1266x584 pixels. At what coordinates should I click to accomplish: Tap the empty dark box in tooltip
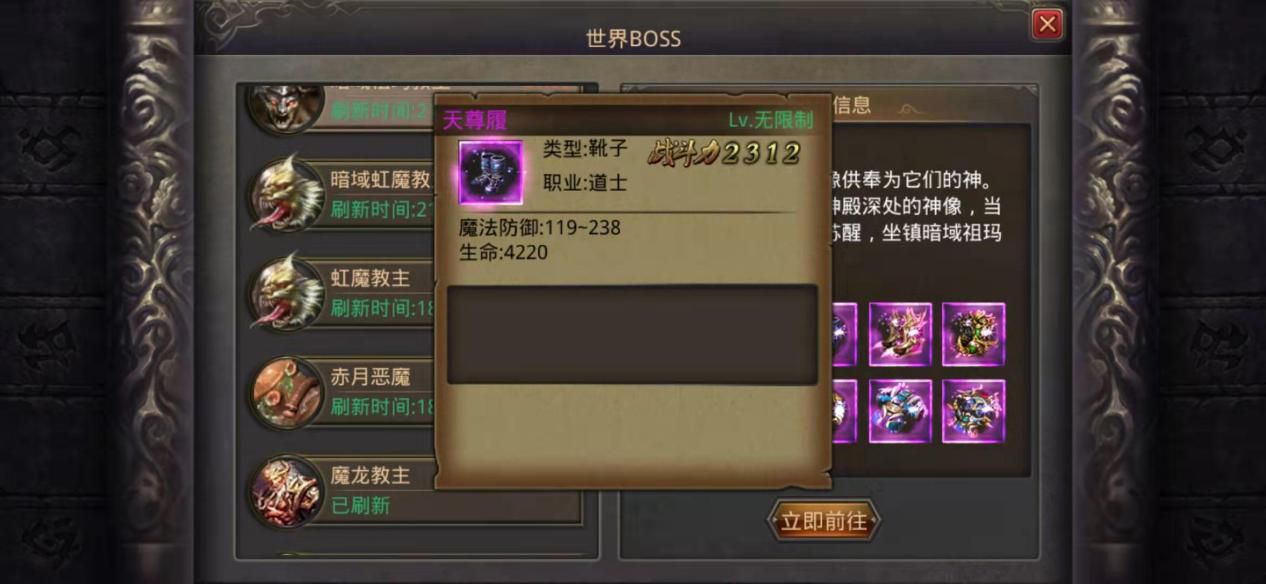pyautogui.click(x=632, y=334)
